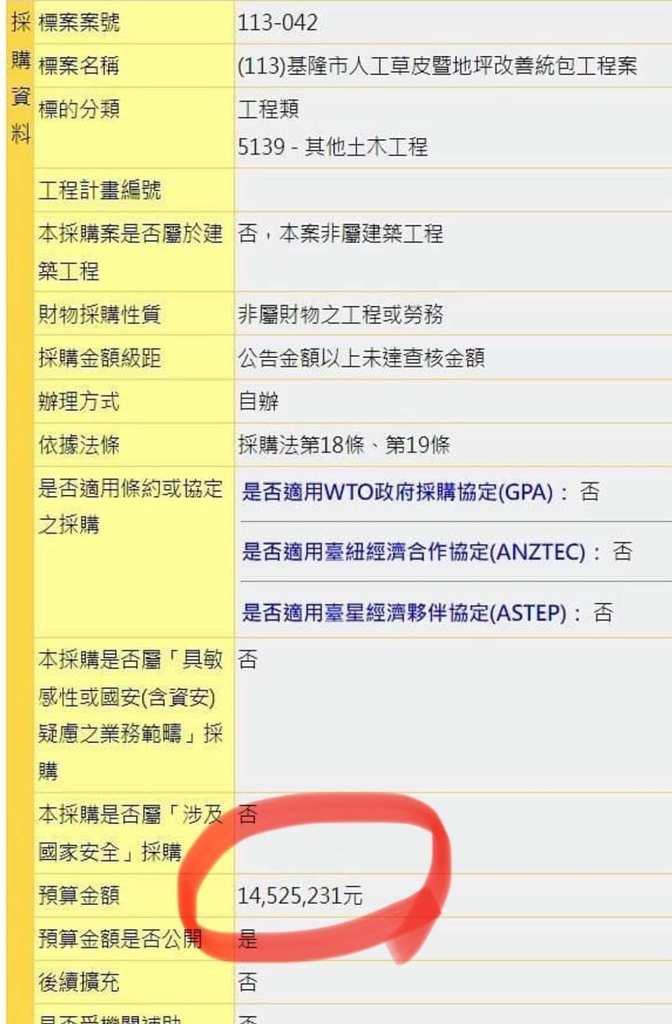Click the budget amount 14,525,231元
672x1024 pixels.
tap(300, 896)
